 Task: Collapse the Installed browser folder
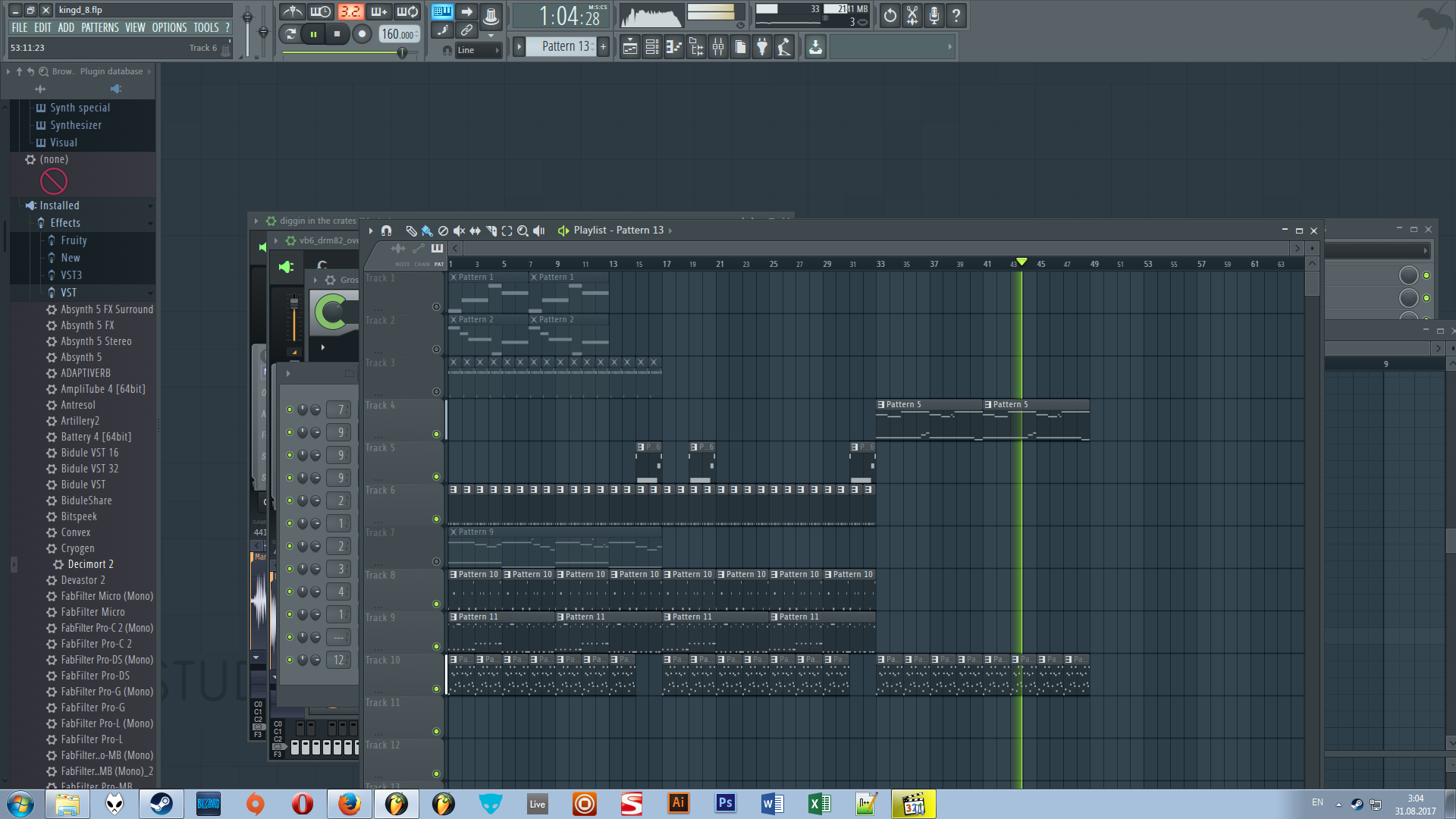59,206
